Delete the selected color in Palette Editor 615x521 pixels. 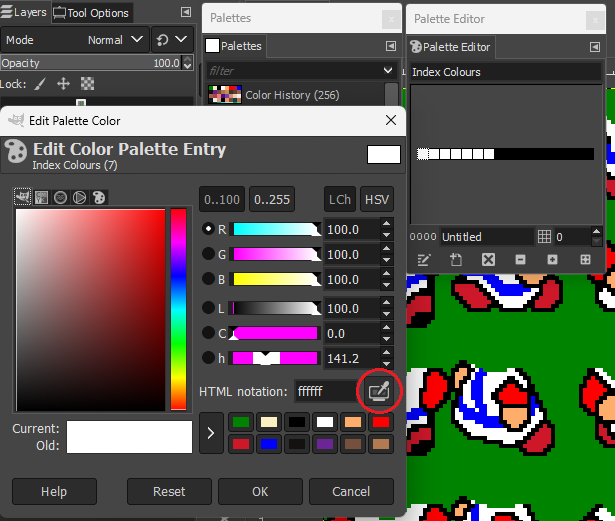[x=488, y=260]
